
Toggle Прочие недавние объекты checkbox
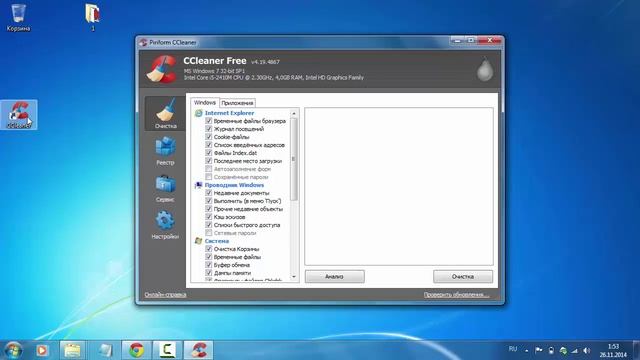(209, 209)
